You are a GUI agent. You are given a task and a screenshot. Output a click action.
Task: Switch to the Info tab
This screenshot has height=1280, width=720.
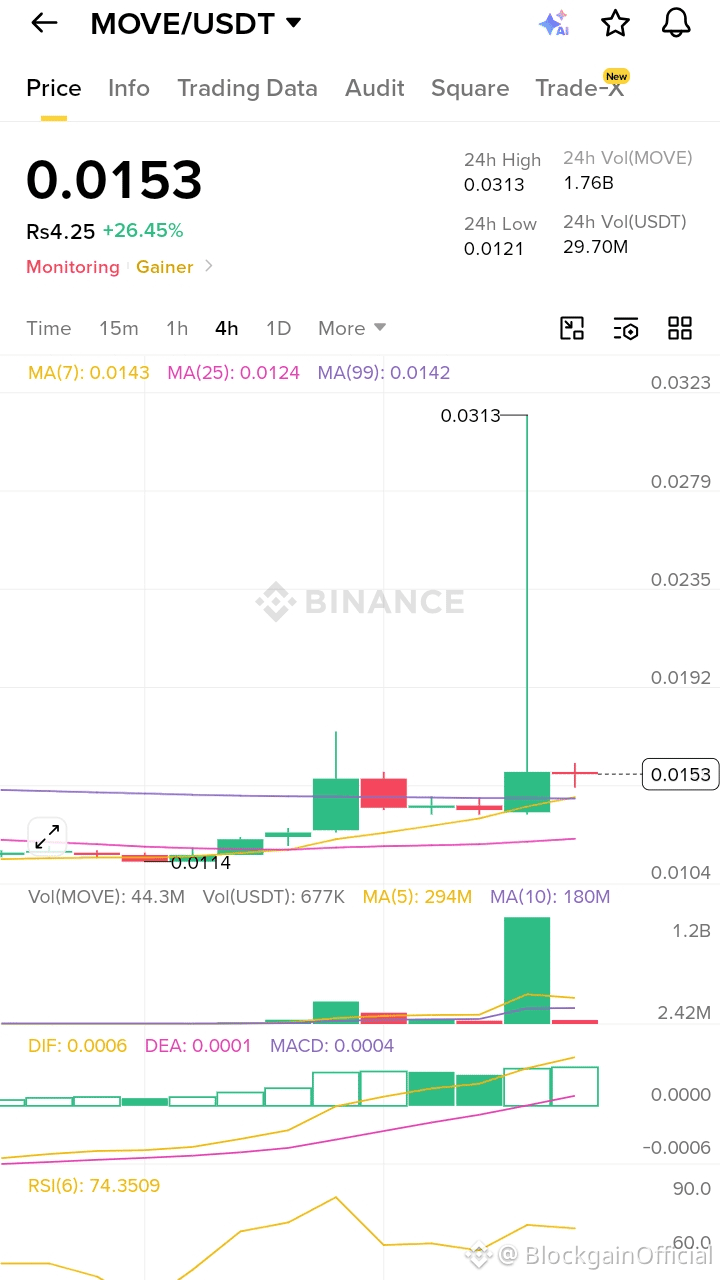(129, 88)
